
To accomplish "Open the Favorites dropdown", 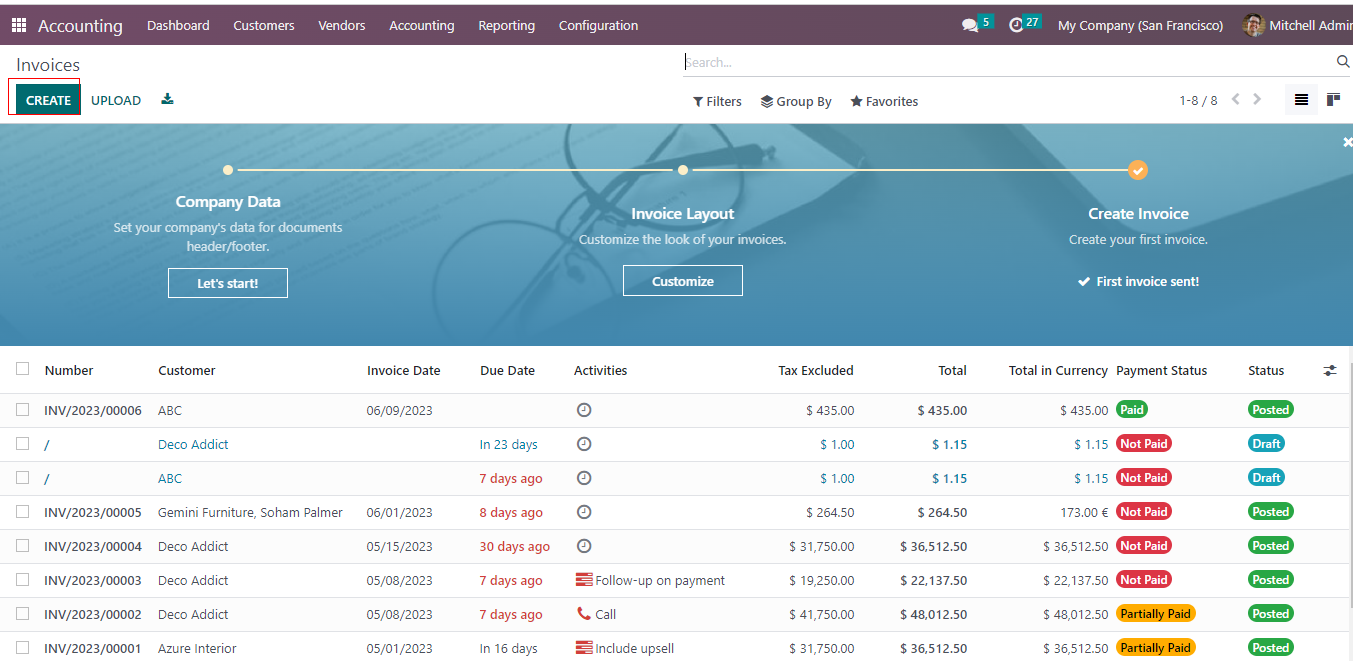I will pyautogui.click(x=884, y=101).
